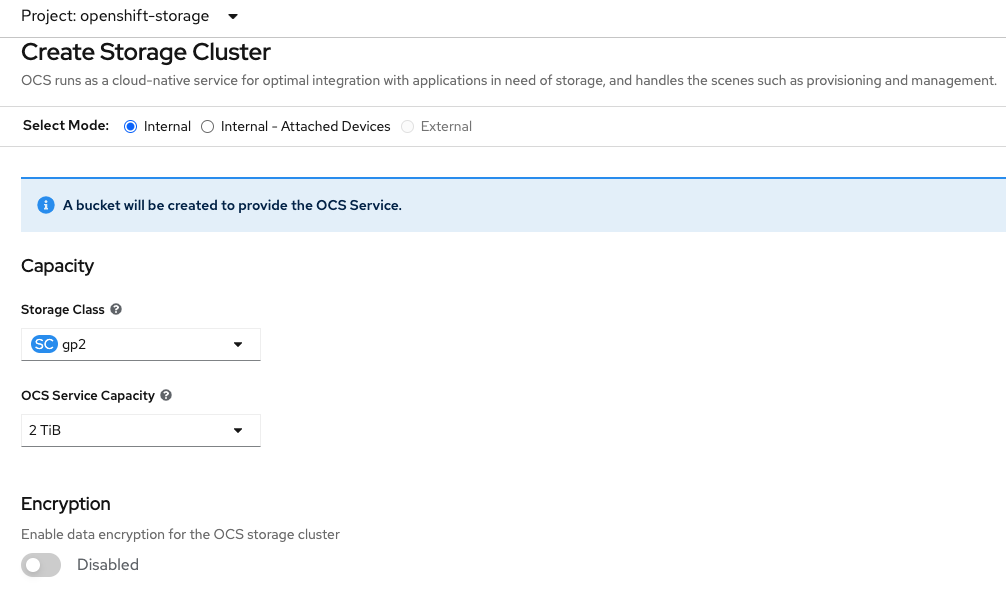The image size is (1006, 595).
Task: Click the Capacity section heading
Action: [58, 266]
